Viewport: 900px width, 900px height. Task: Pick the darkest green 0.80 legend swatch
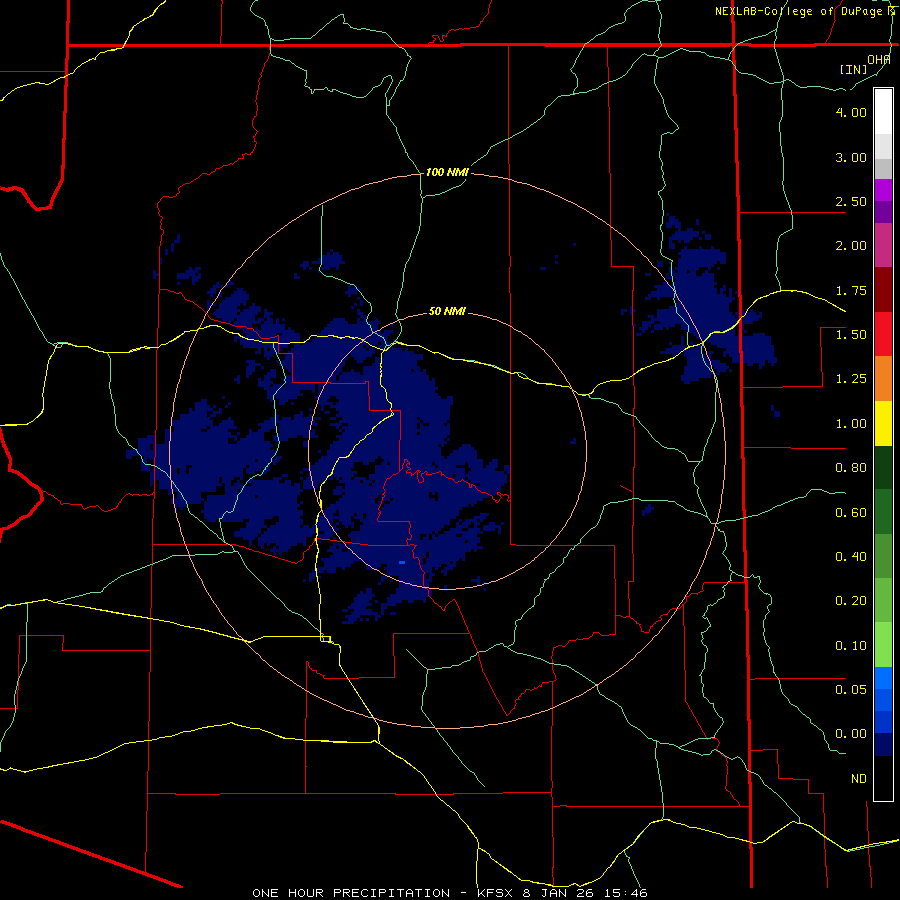point(883,467)
